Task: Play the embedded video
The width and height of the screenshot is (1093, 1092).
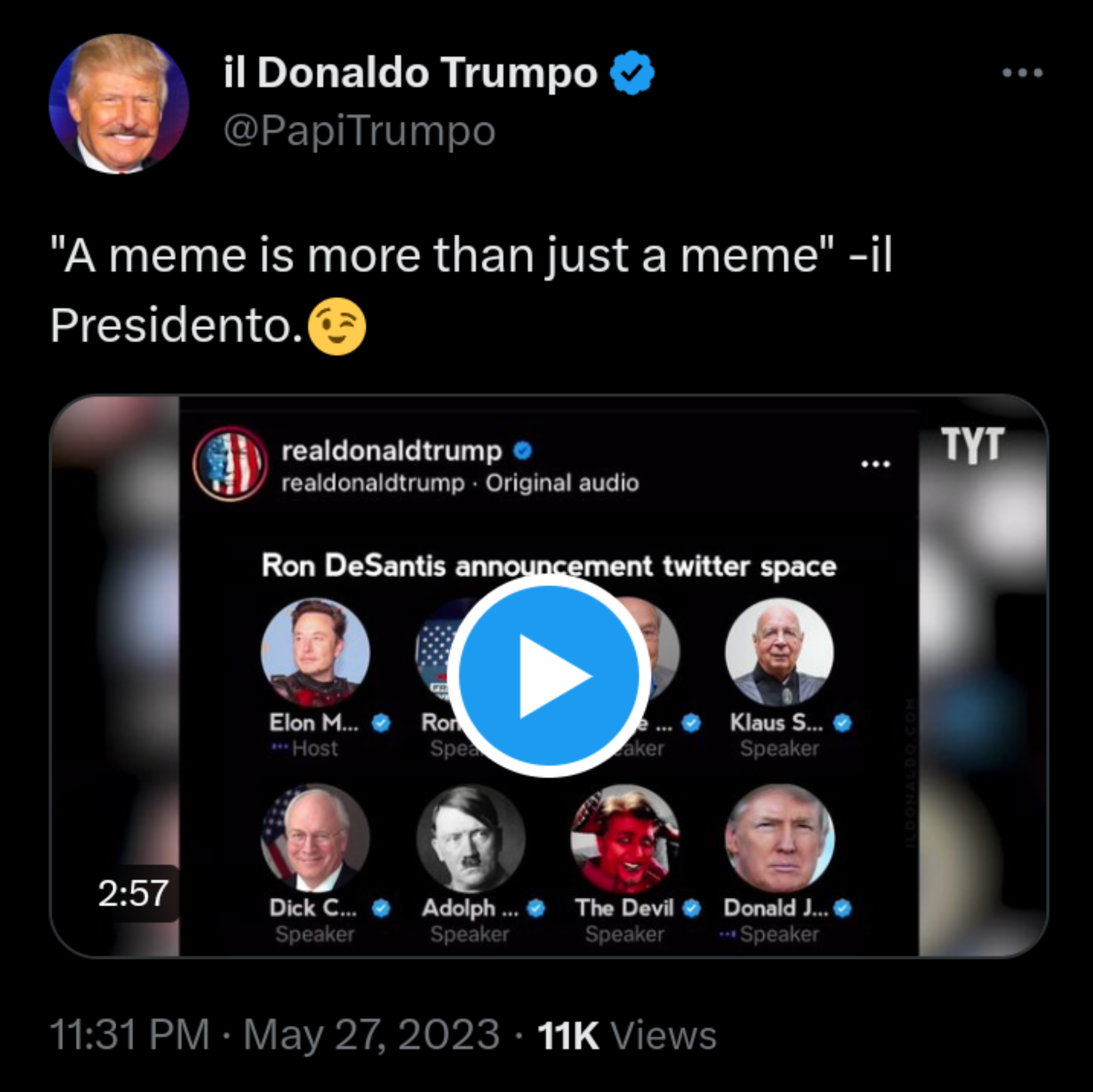Action: pyautogui.click(x=549, y=676)
